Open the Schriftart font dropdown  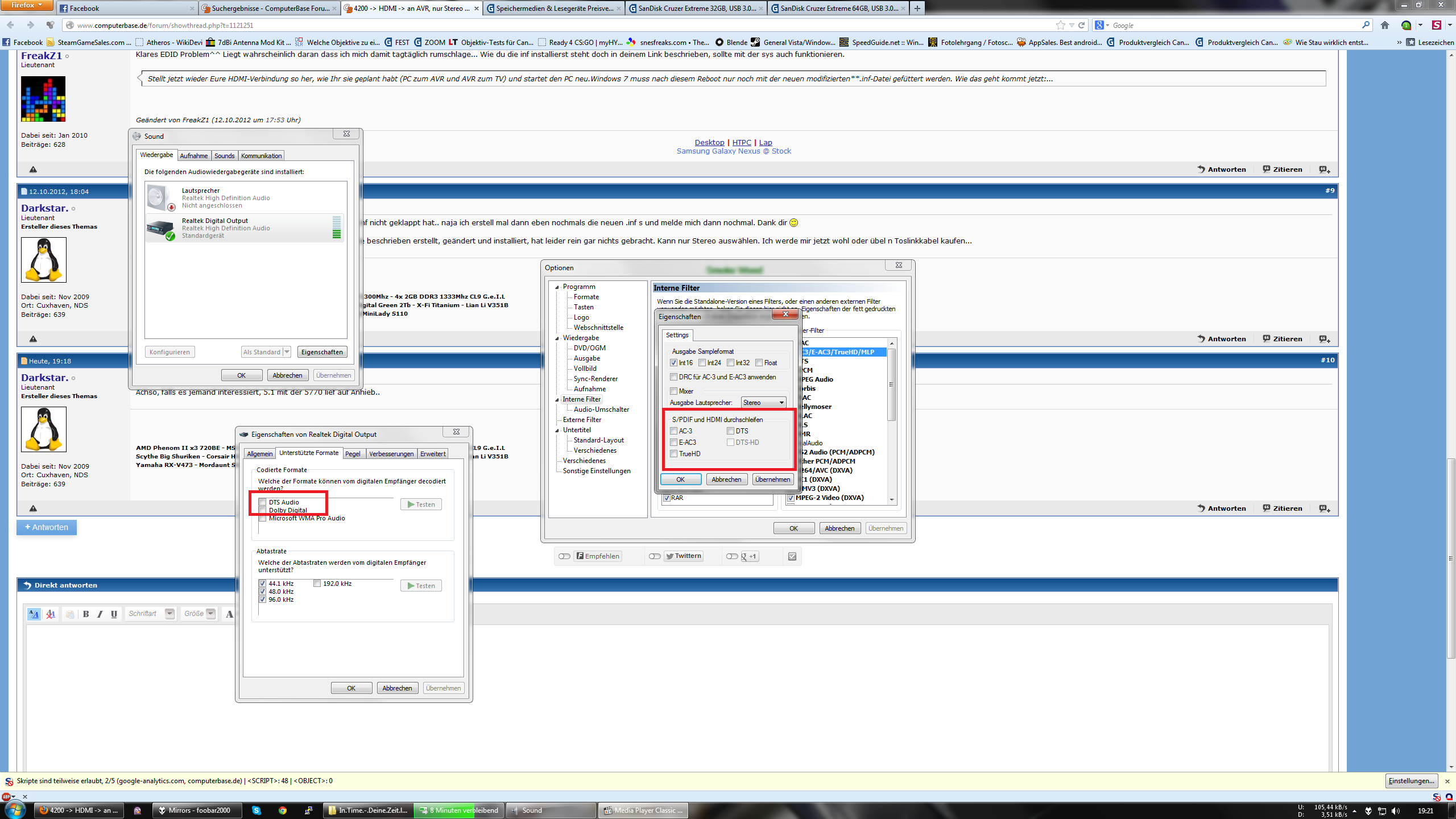[169, 614]
